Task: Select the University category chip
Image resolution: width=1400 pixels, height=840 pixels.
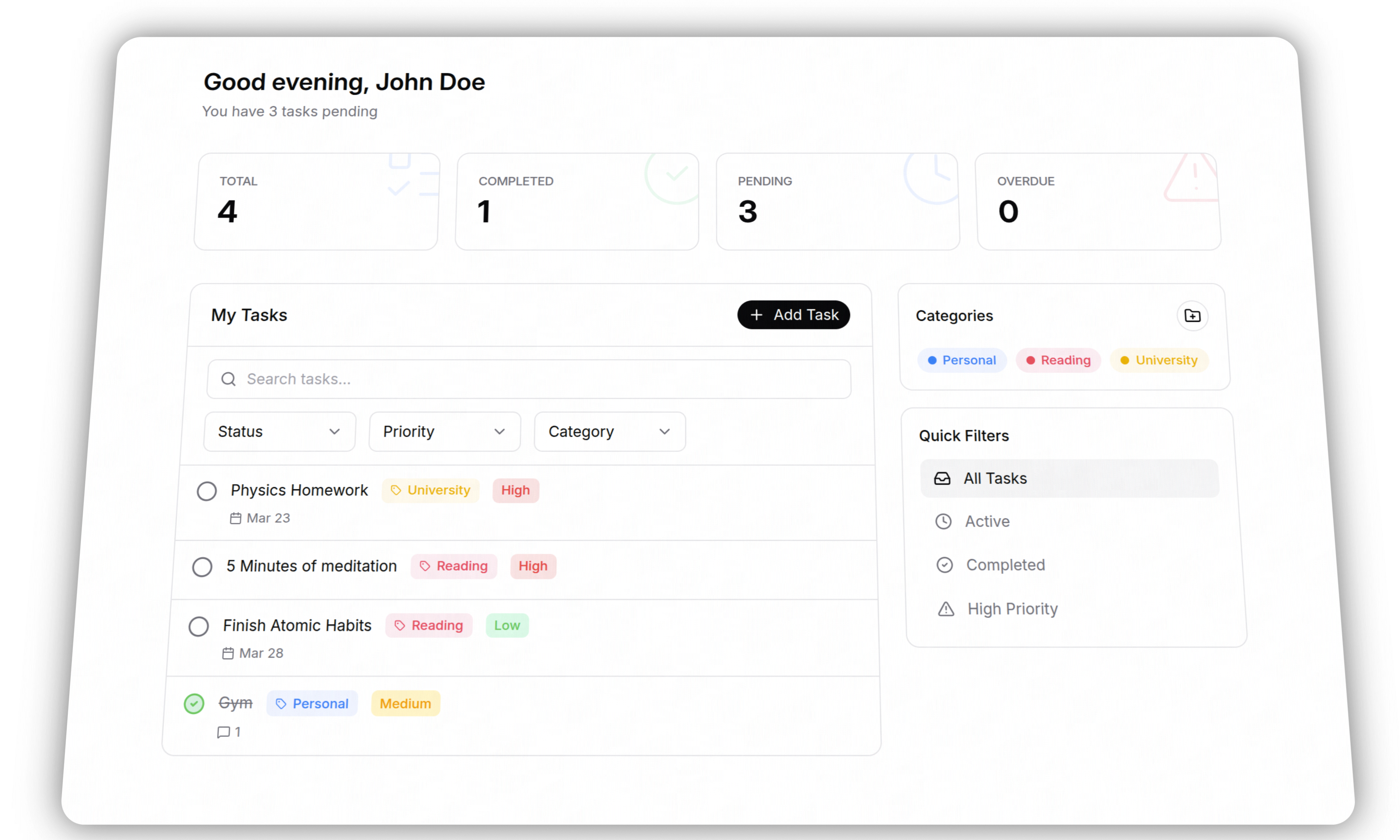Action: (x=1159, y=361)
